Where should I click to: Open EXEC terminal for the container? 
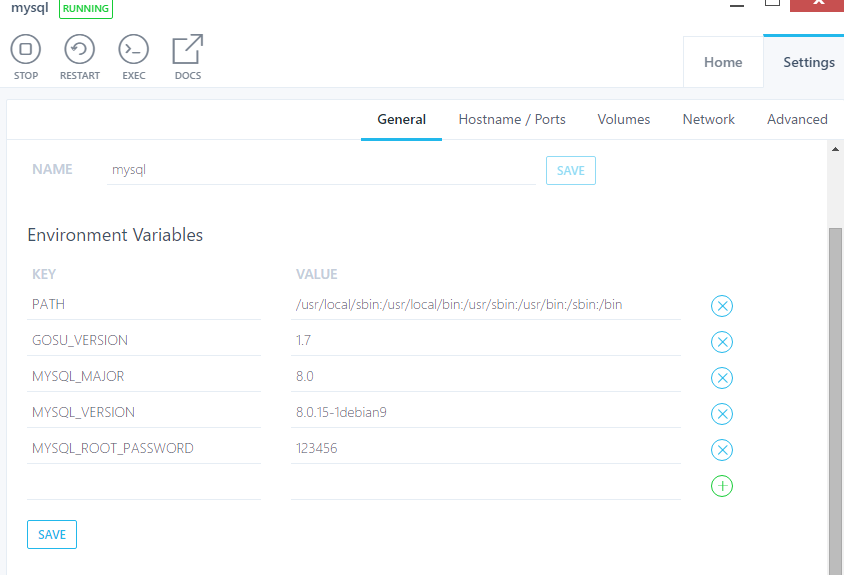click(133, 57)
